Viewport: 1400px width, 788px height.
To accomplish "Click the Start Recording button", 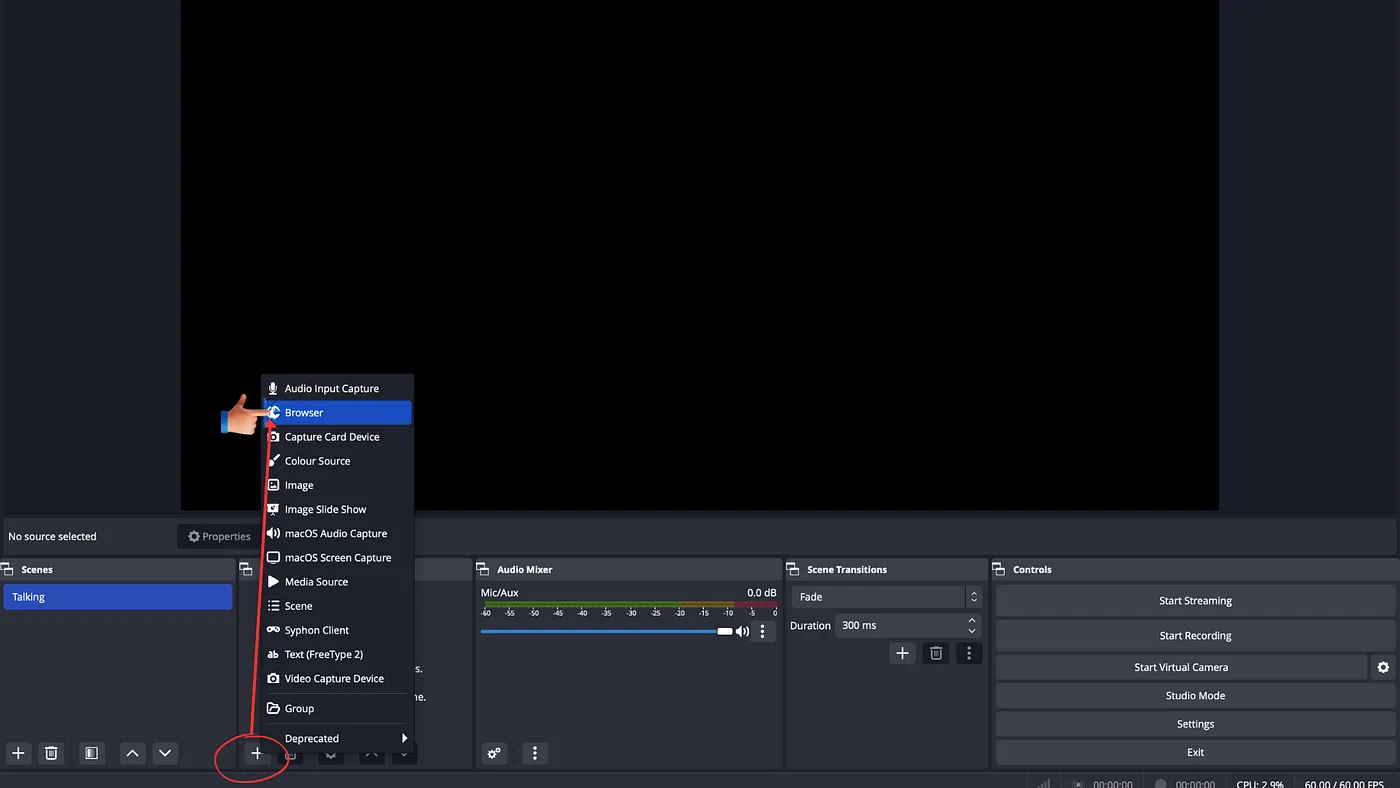I will pos(1195,636).
